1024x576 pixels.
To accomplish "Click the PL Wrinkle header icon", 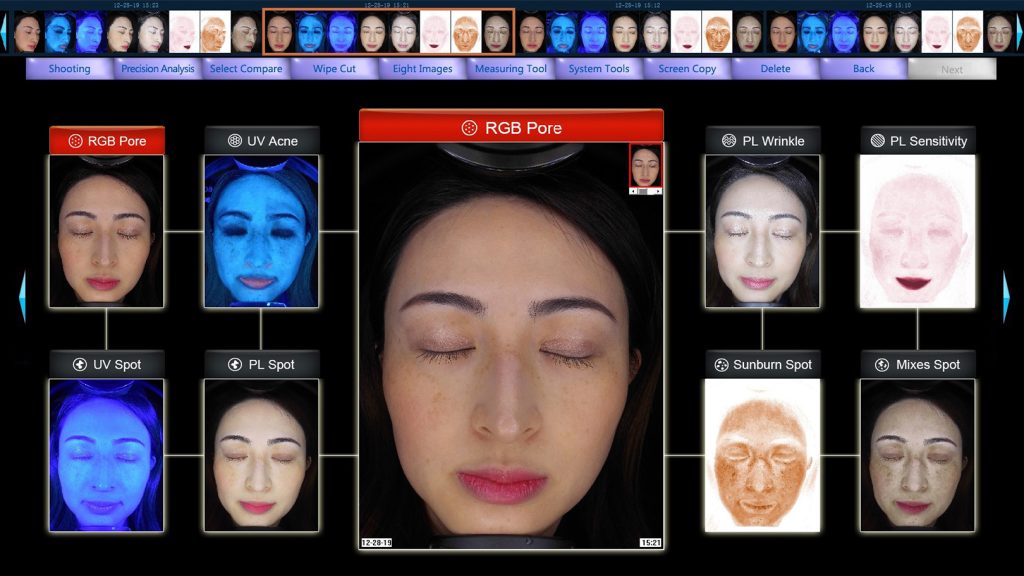I will [x=729, y=141].
